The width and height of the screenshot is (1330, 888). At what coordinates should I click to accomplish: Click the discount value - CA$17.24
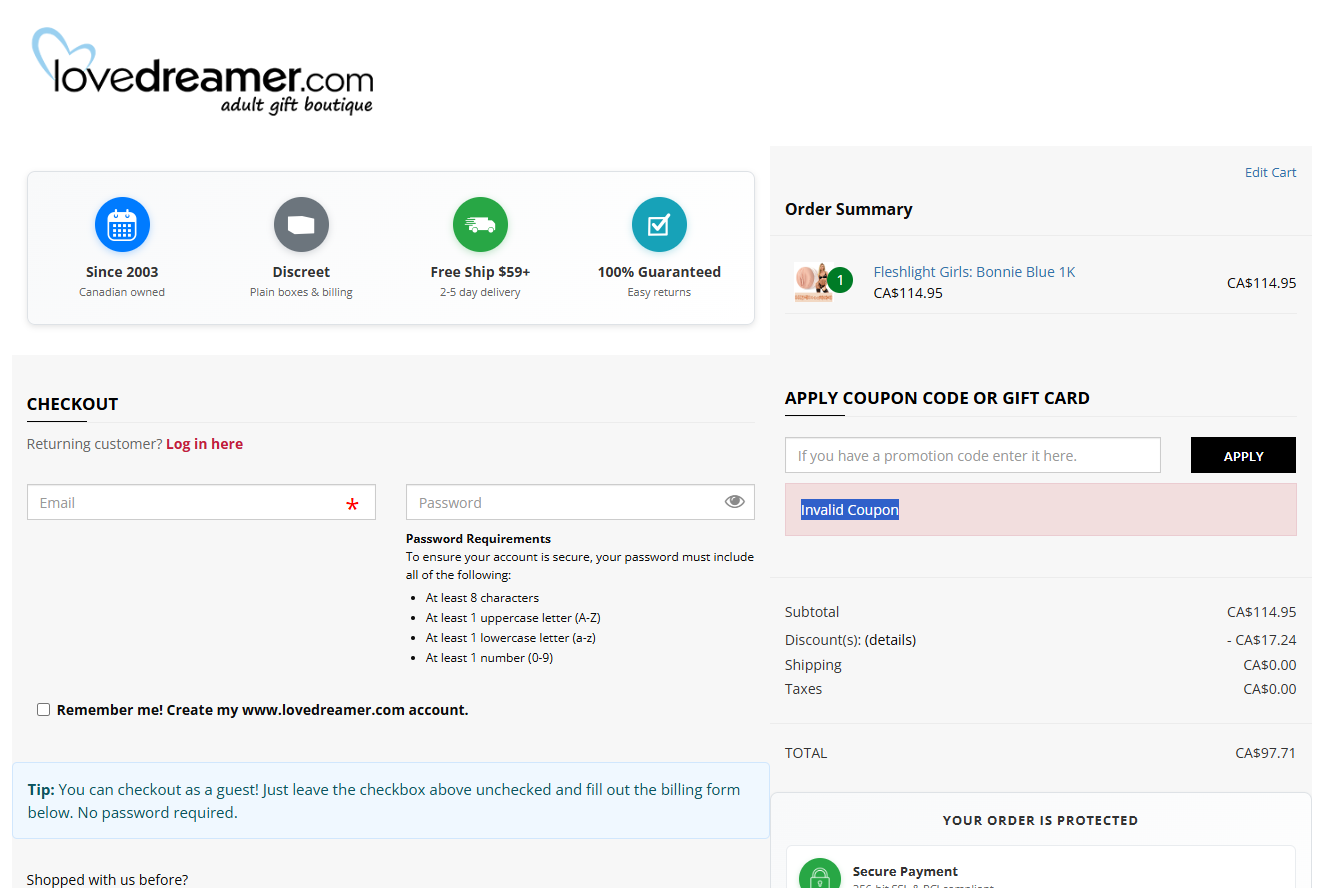tap(1261, 640)
